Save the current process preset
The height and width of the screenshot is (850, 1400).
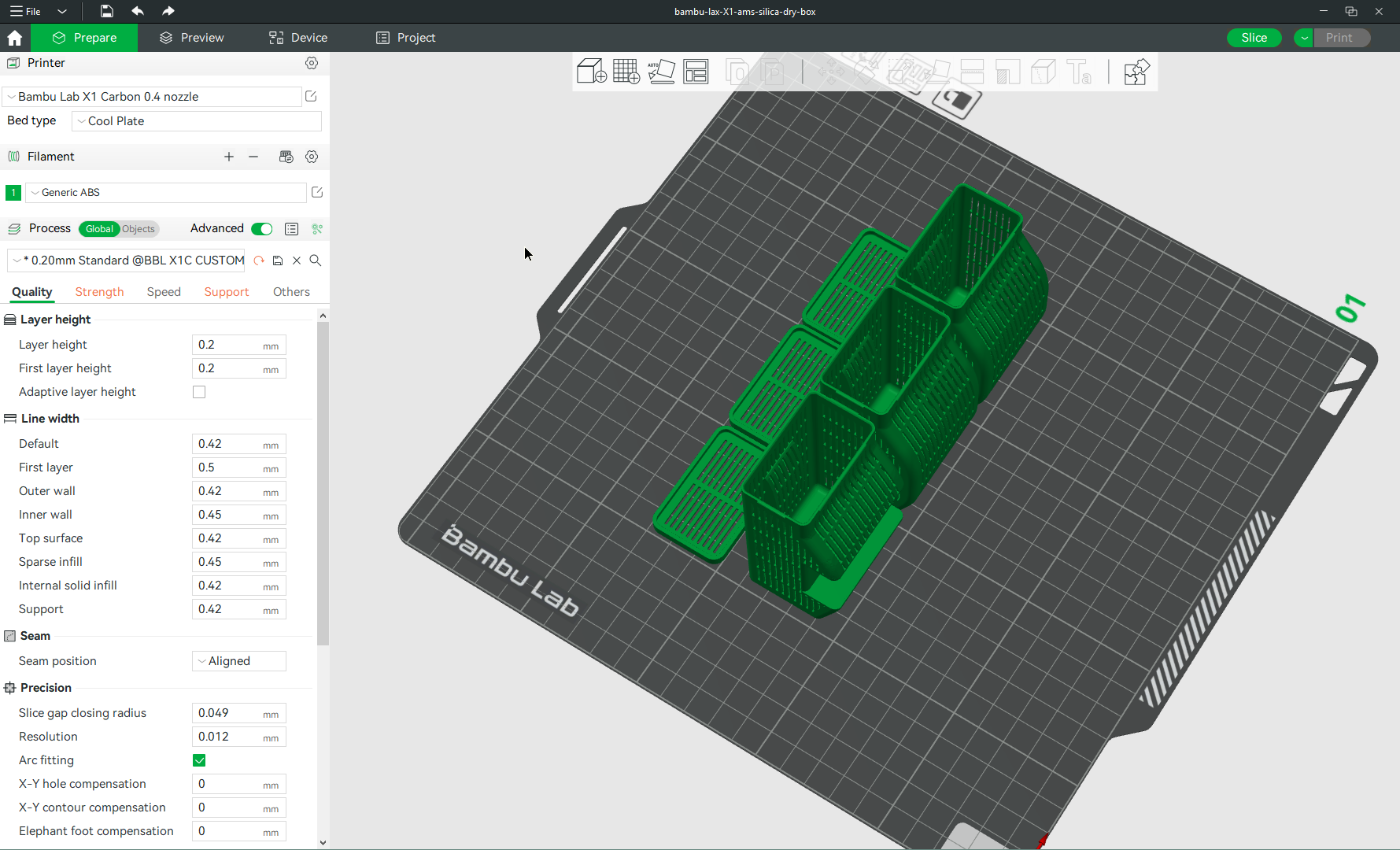pyautogui.click(x=278, y=261)
